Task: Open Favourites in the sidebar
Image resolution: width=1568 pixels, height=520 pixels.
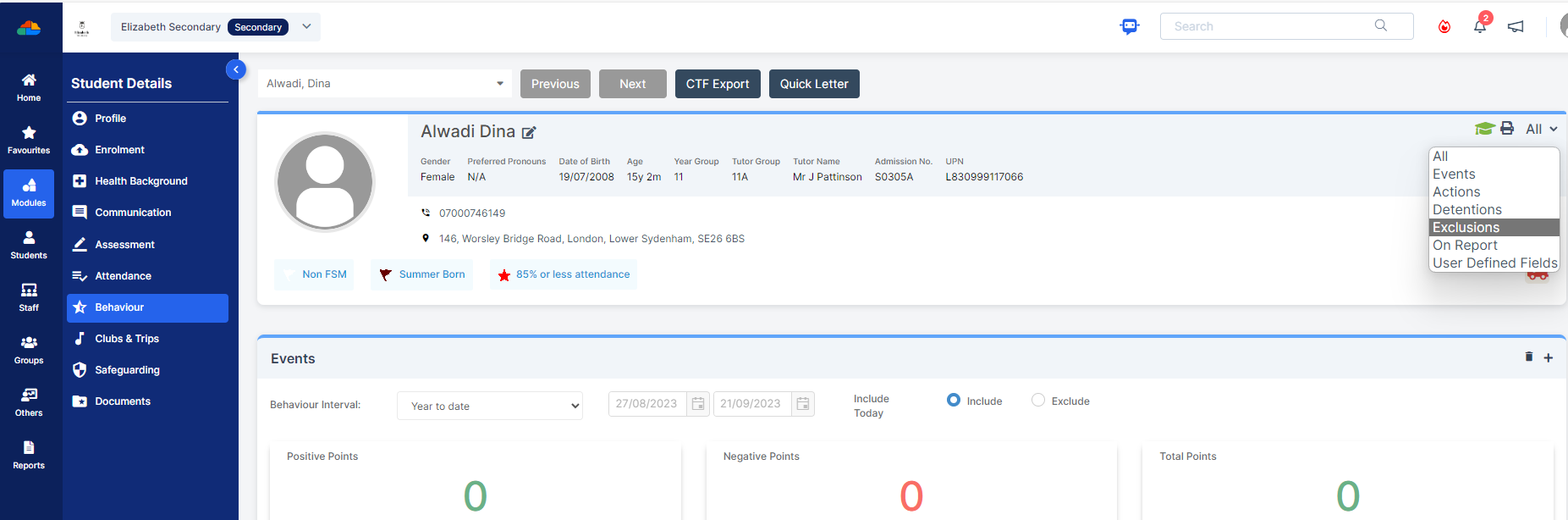Action: click(x=29, y=140)
